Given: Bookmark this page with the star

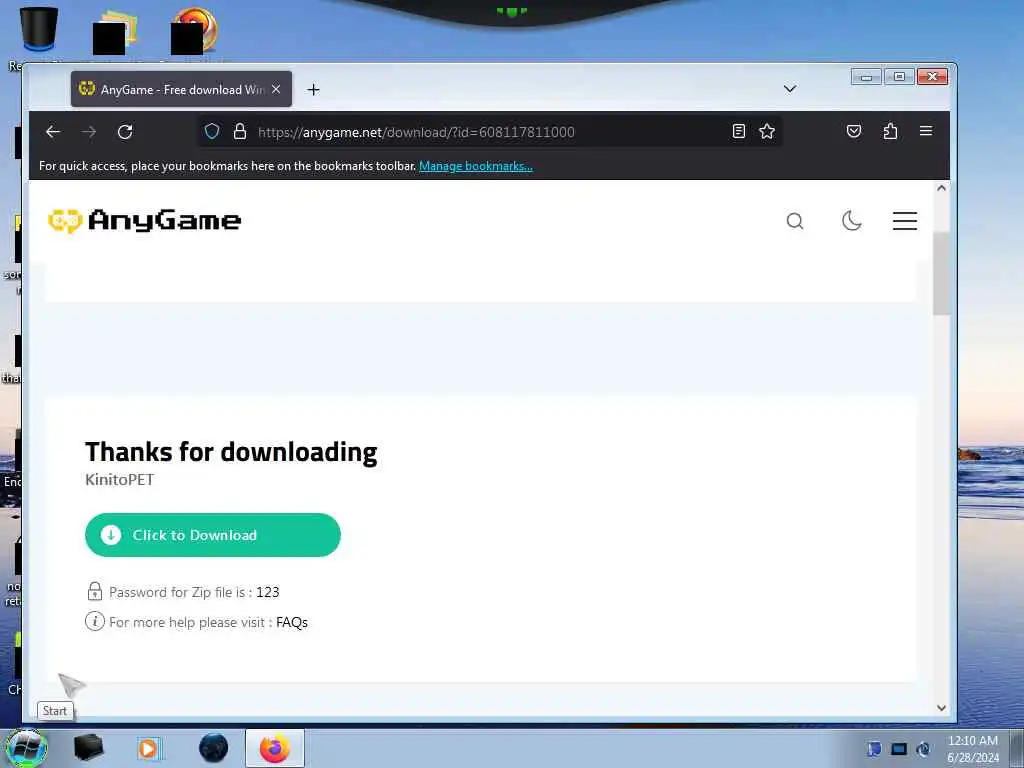Looking at the screenshot, I should (x=767, y=132).
